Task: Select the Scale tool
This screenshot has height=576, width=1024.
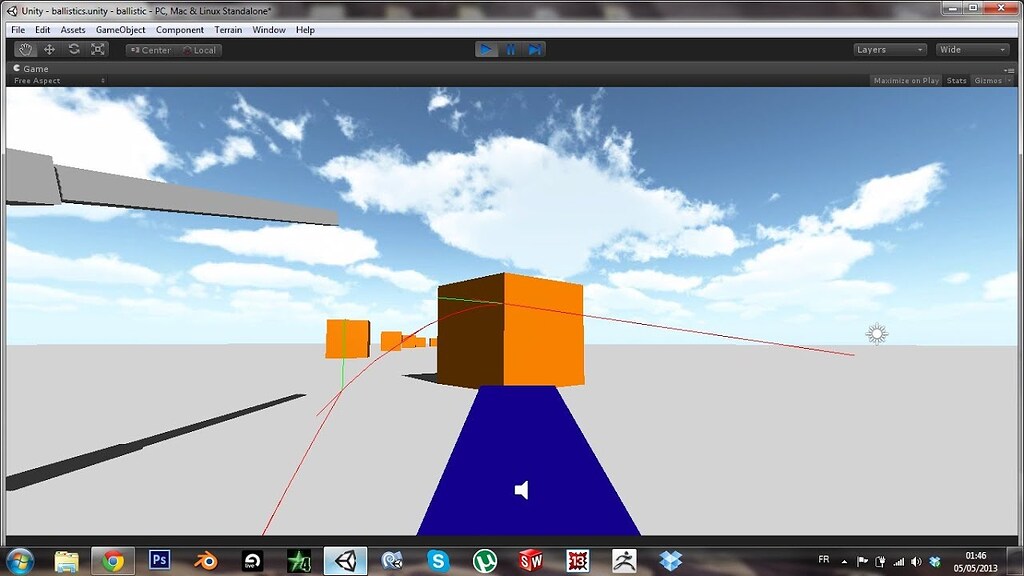Action: coord(98,48)
